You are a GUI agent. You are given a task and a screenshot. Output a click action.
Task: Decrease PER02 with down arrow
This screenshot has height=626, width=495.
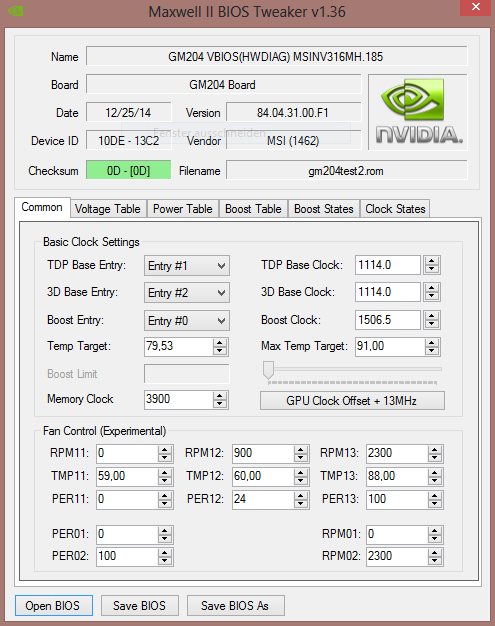pyautogui.click(x=164, y=561)
